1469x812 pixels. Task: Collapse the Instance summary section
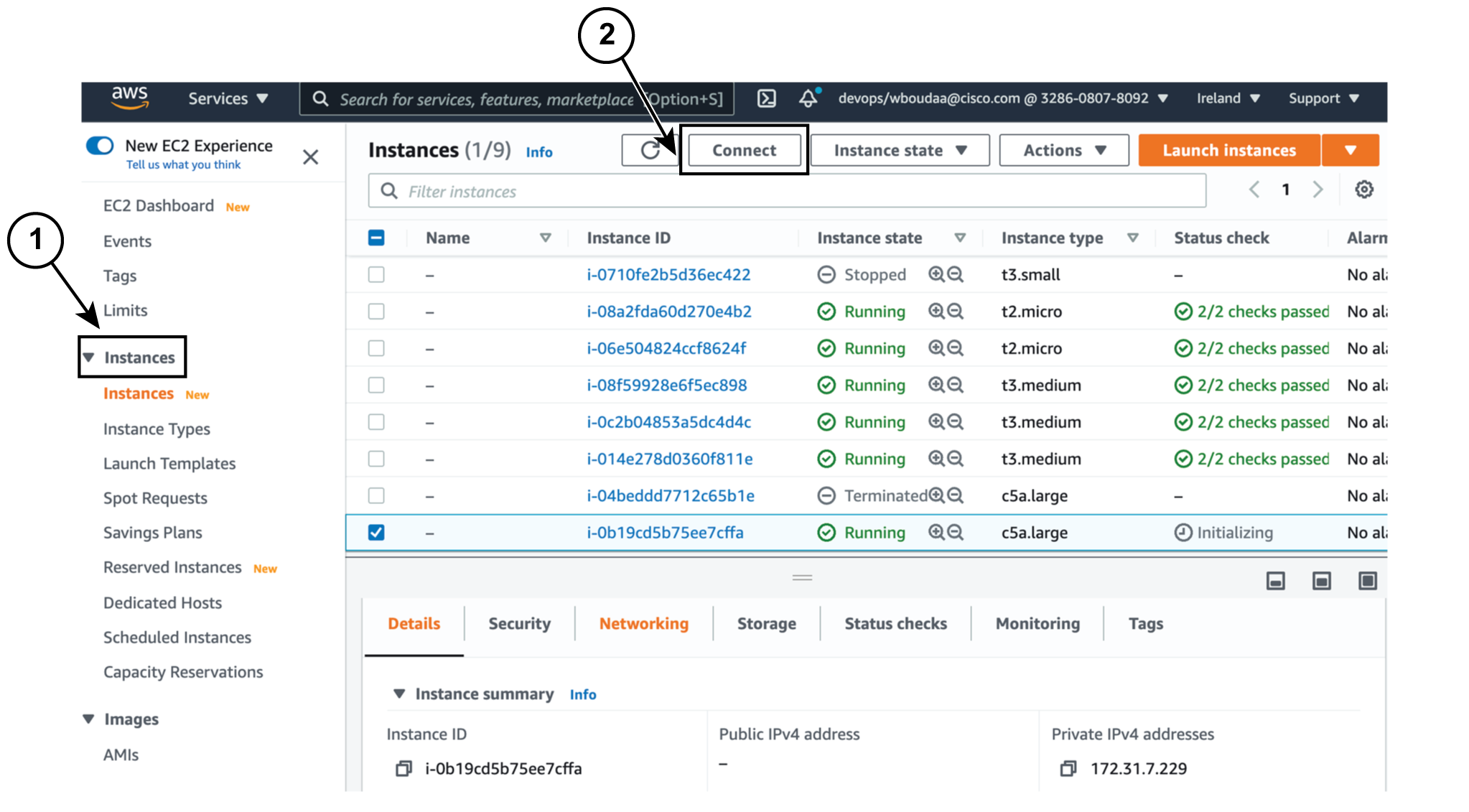399,694
